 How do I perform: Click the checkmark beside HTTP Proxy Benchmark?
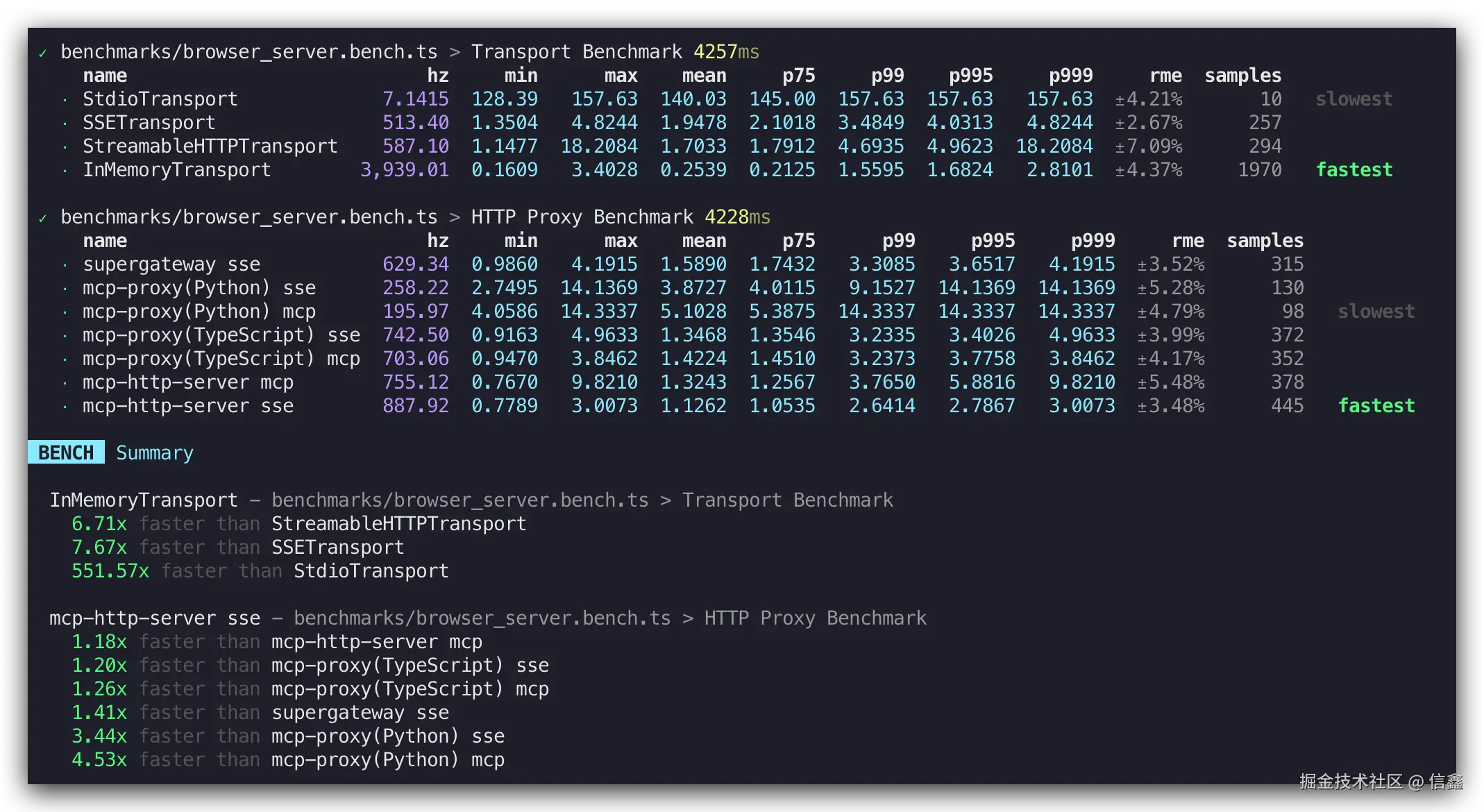(43, 219)
